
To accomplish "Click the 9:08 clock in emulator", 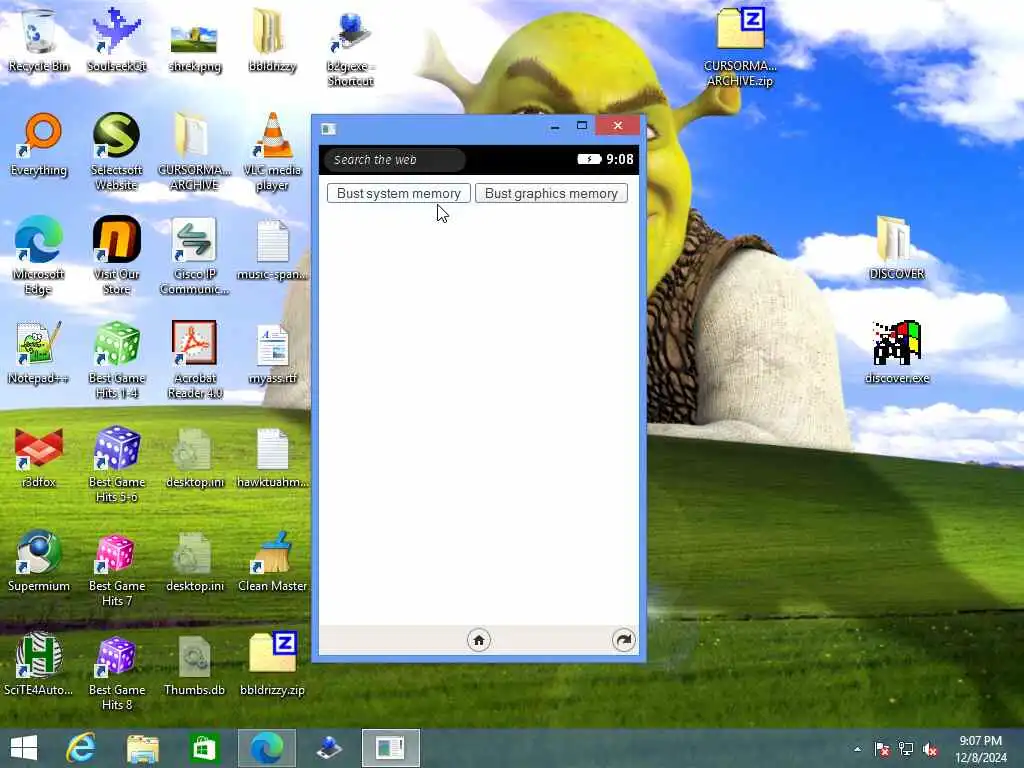I will pos(620,159).
